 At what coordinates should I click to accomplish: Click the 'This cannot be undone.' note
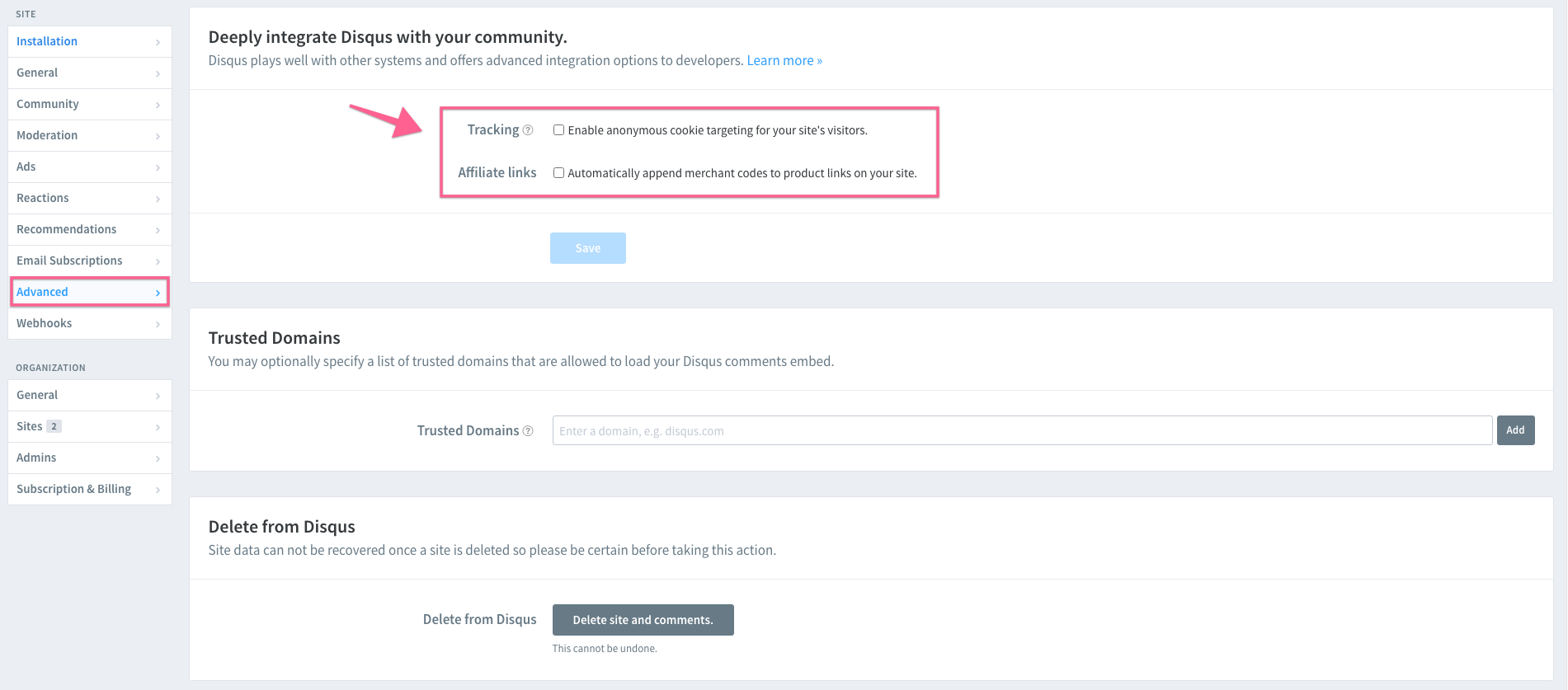pyautogui.click(x=605, y=649)
